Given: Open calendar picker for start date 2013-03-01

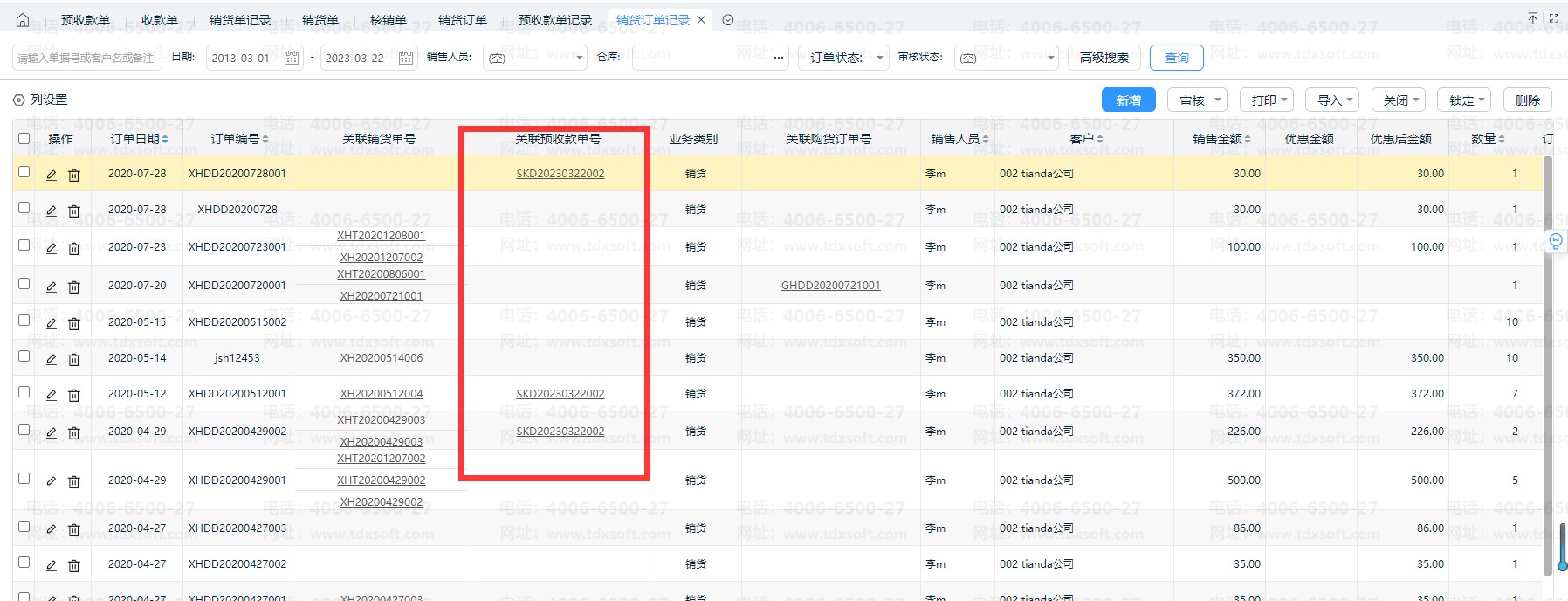Looking at the screenshot, I should coord(292,58).
